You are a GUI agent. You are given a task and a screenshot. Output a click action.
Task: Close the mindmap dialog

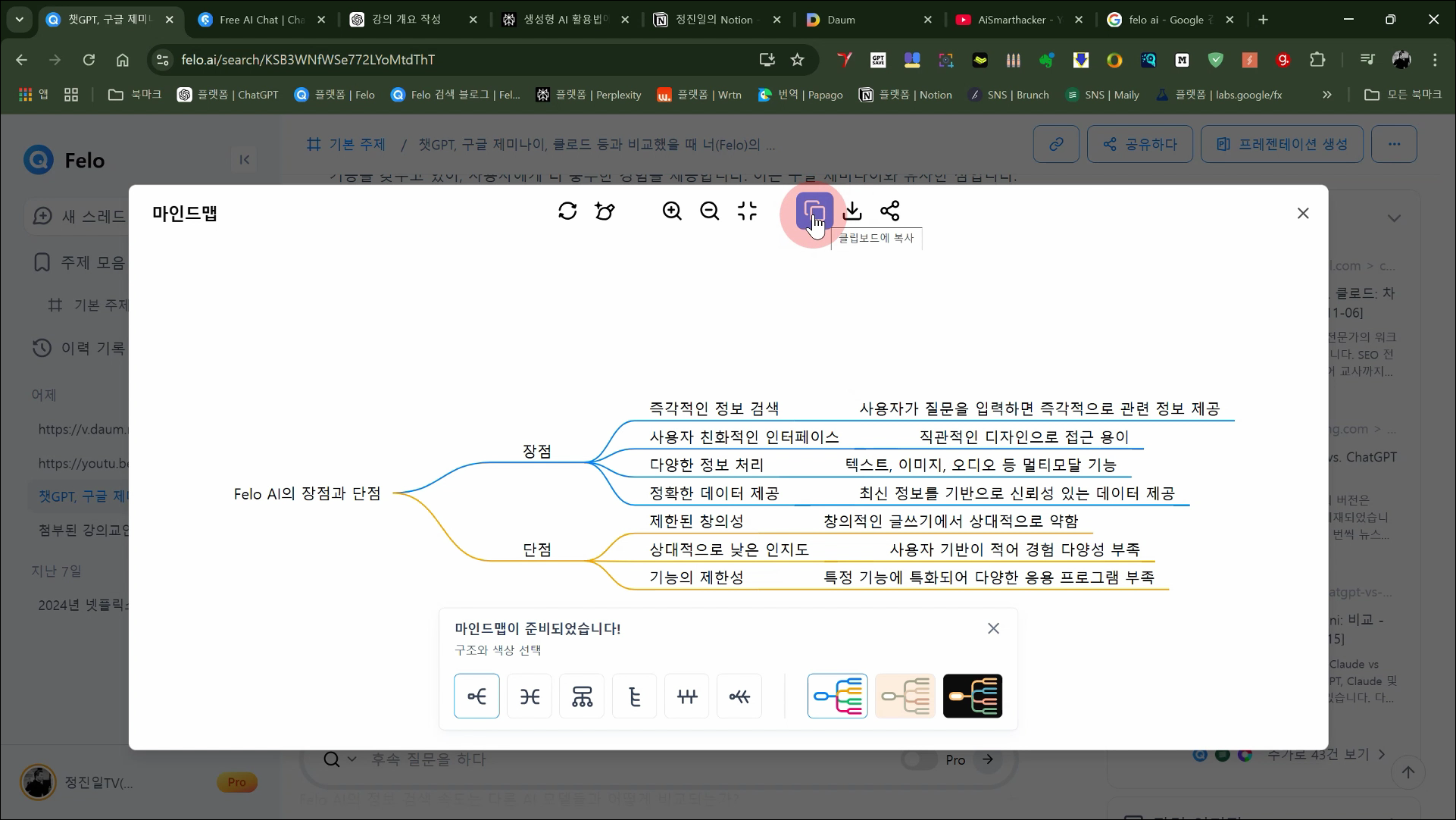[x=1303, y=214]
